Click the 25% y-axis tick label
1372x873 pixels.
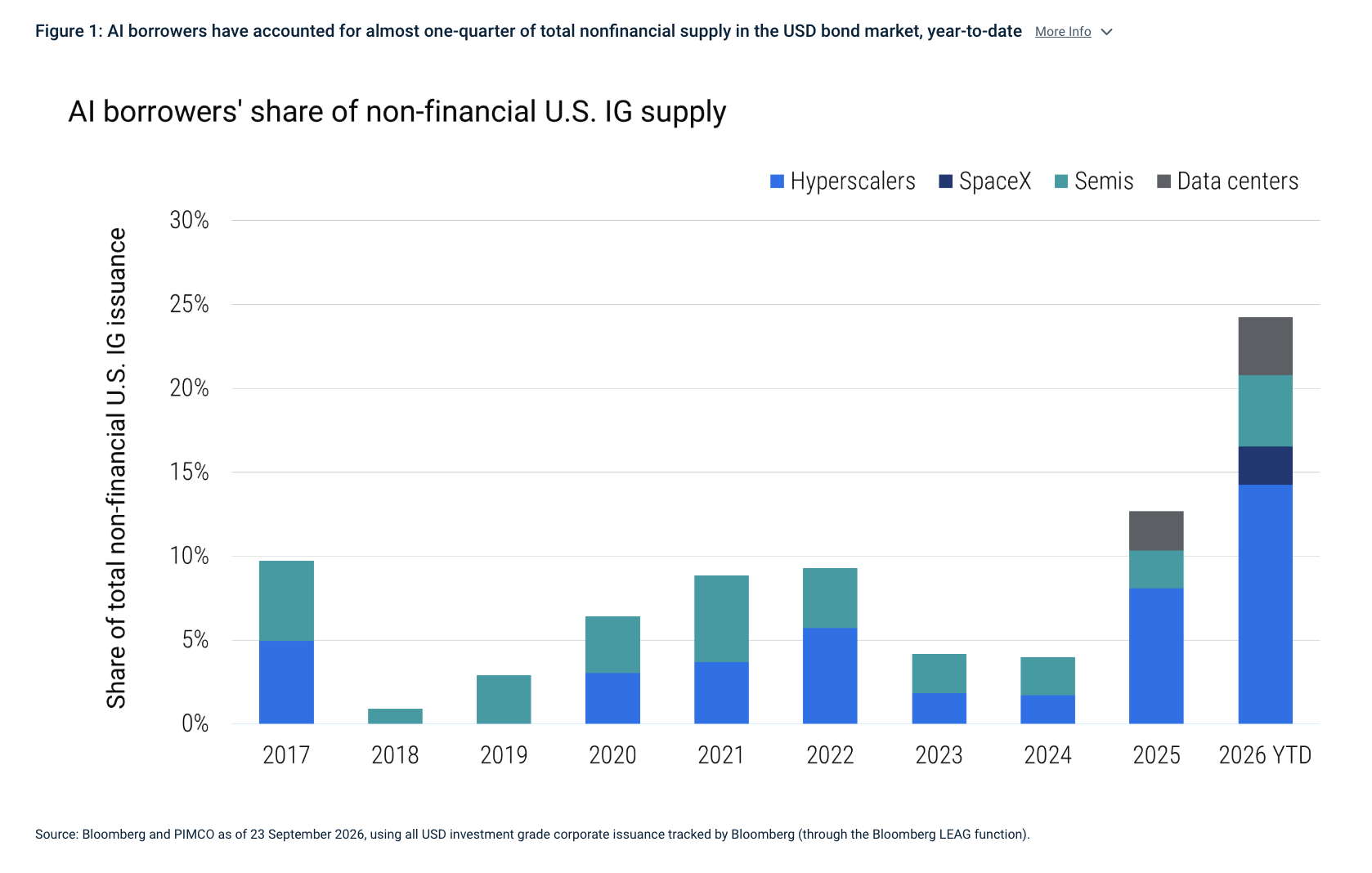189,304
